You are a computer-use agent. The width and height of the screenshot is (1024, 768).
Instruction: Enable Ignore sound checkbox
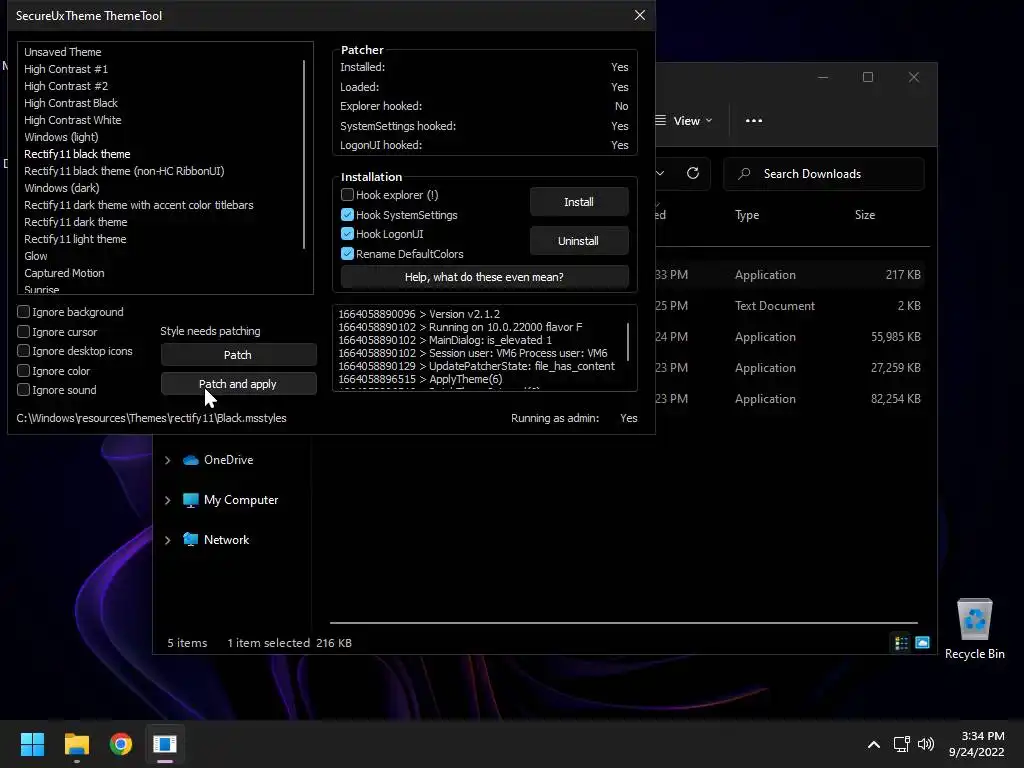[24, 390]
